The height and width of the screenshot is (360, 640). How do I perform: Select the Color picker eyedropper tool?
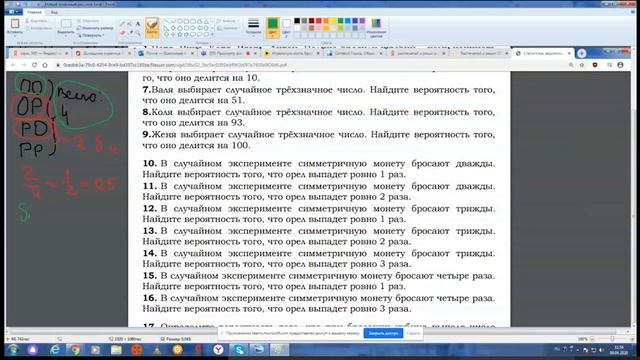130,32
